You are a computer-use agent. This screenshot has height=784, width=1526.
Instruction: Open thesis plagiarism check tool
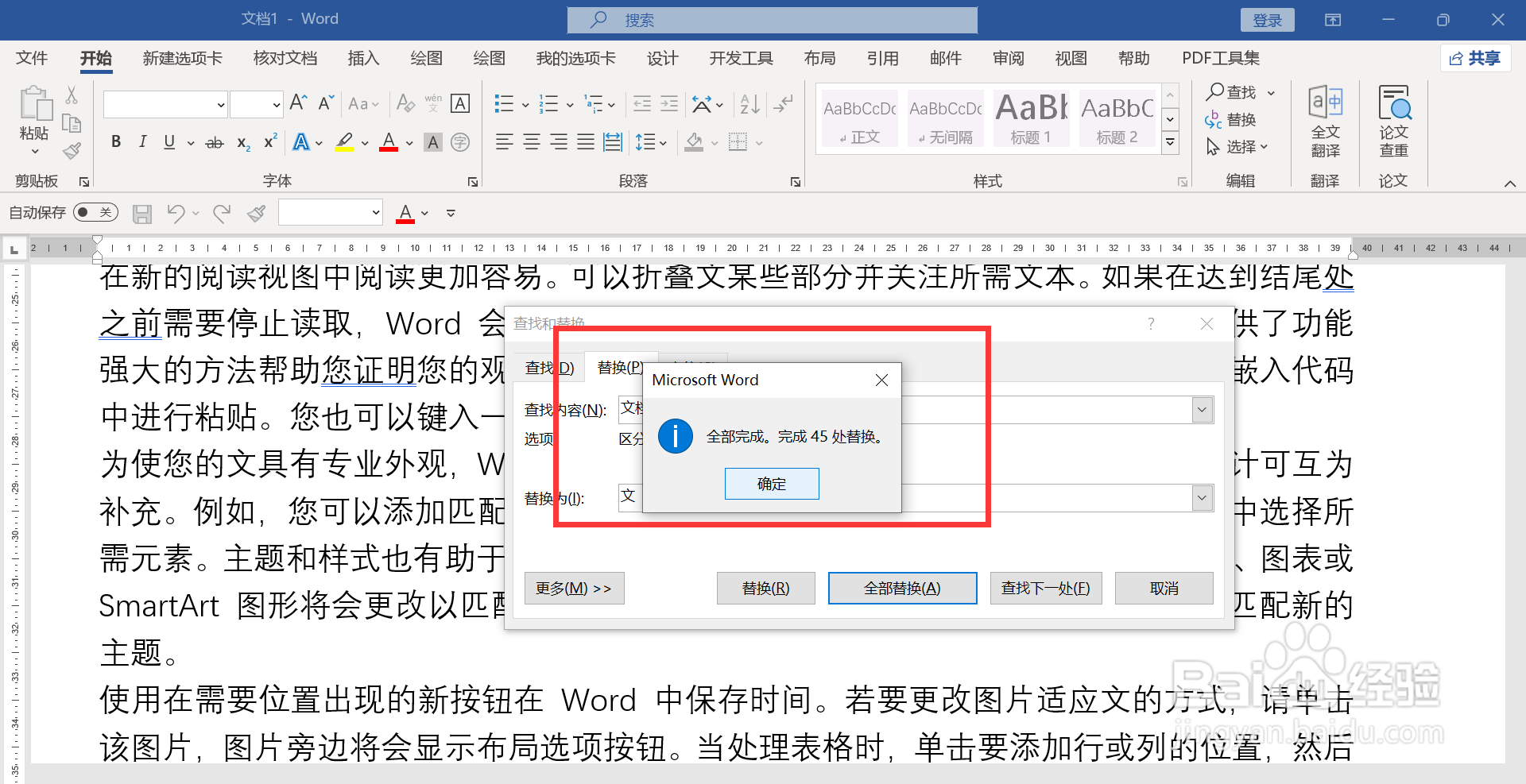[1393, 121]
